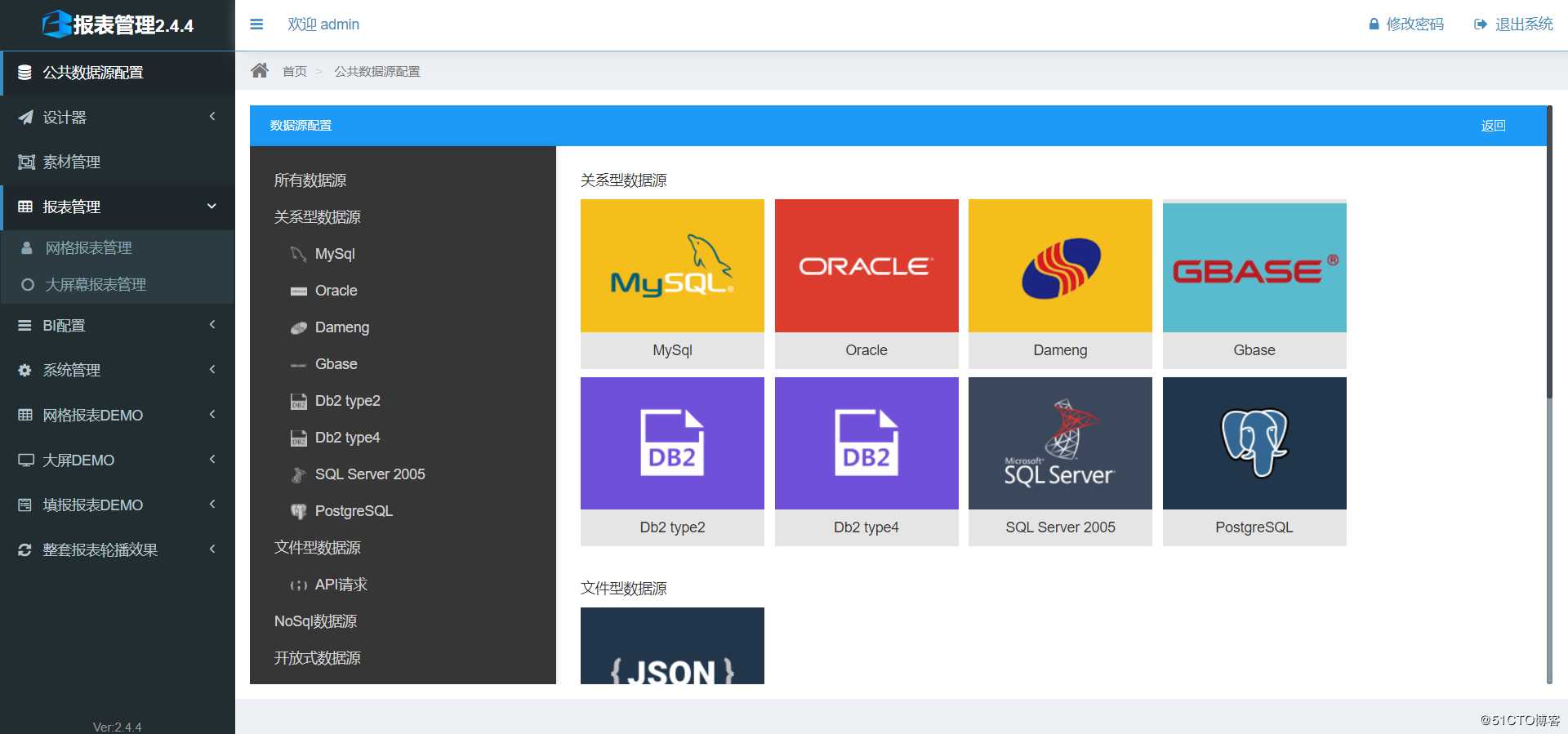Toggle the hamburger menu icon in top bar
This screenshot has width=1568, height=734.
click(256, 24)
